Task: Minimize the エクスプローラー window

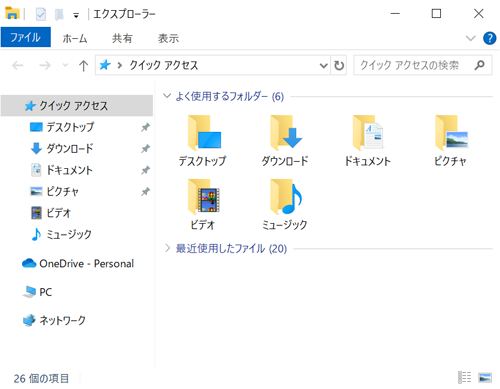Action: pos(395,14)
